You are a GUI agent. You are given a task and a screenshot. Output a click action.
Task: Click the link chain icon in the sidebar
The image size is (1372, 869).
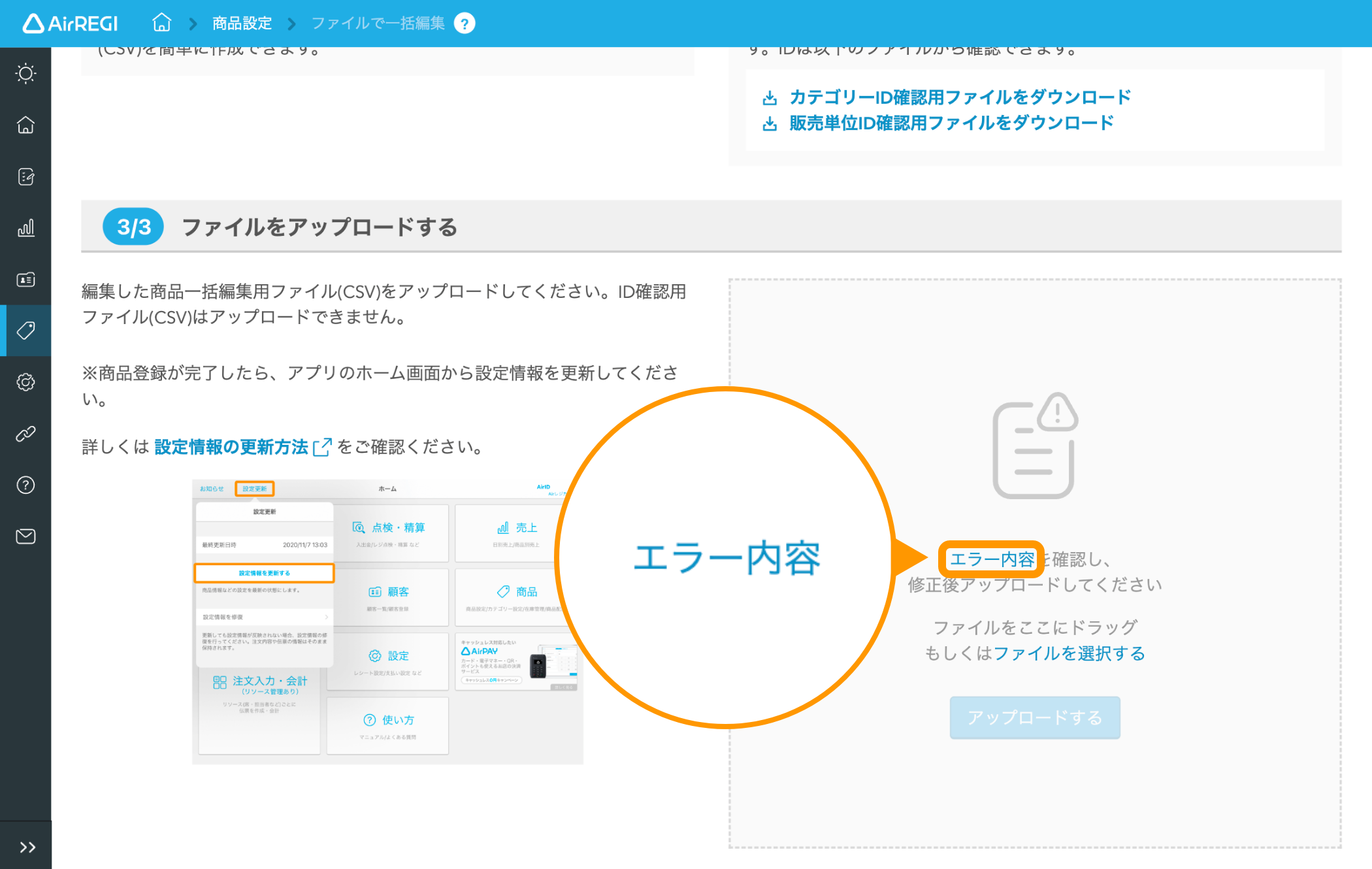(25, 433)
